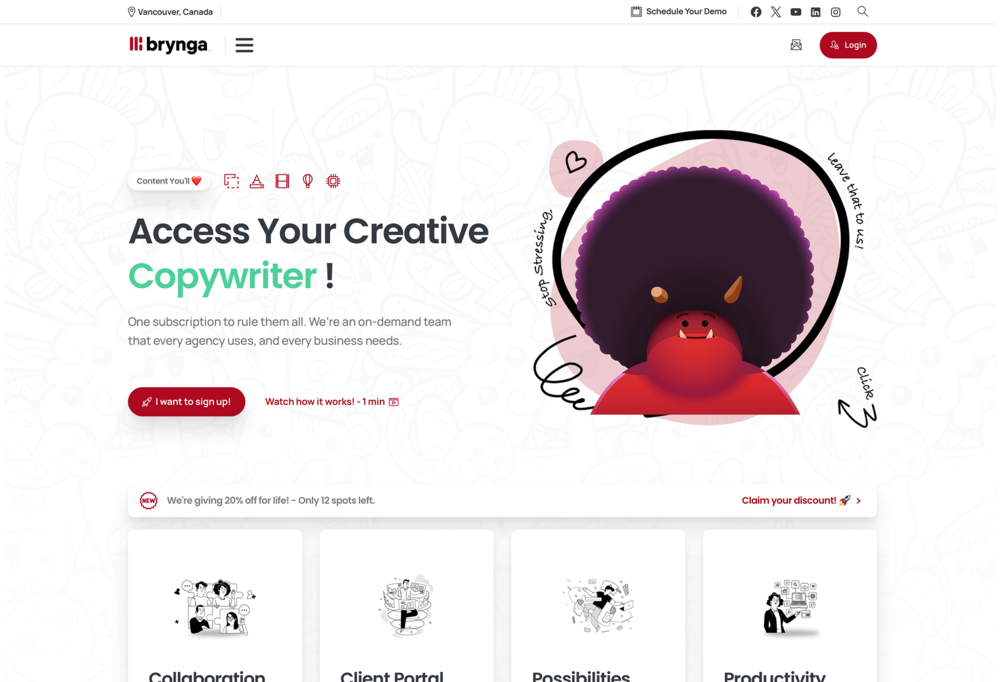Open the YouTube social icon
The height and width of the screenshot is (682, 1005).
point(795,12)
